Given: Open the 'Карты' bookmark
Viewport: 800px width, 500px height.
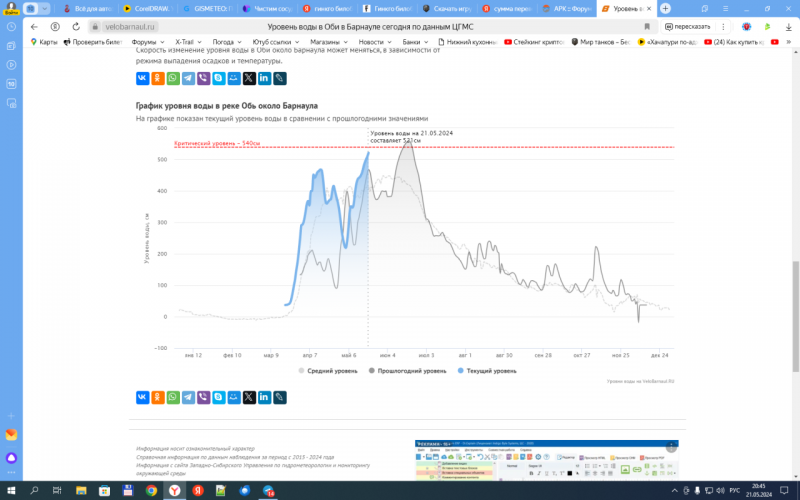Looking at the screenshot, I should click(x=45, y=42).
